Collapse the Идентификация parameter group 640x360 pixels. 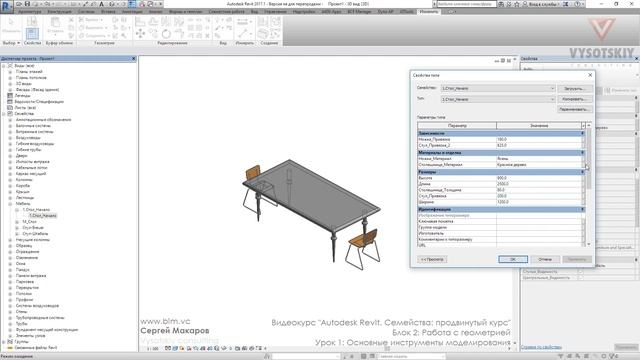click(582, 209)
